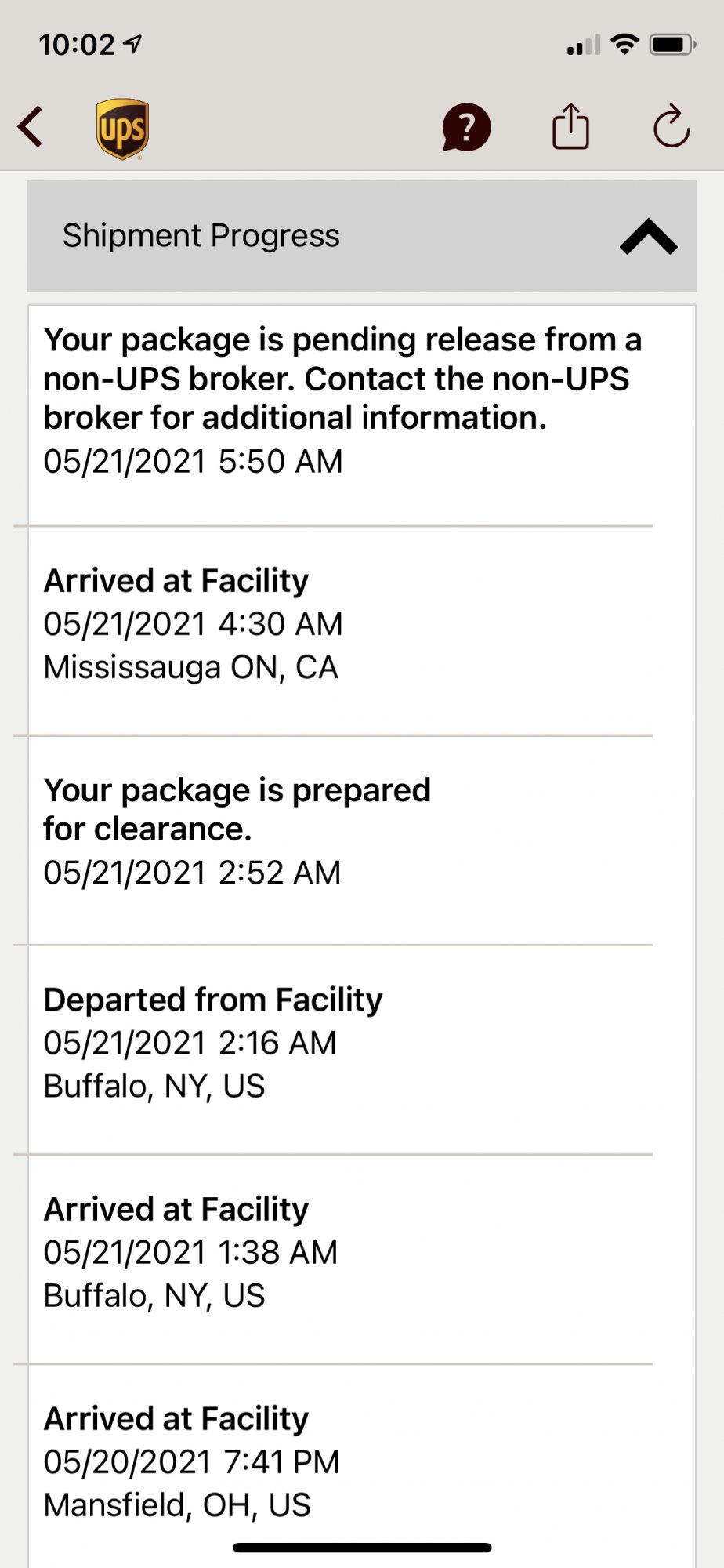The height and width of the screenshot is (1568, 724).
Task: Tap the Wi-Fi status icon
Action: (x=624, y=44)
